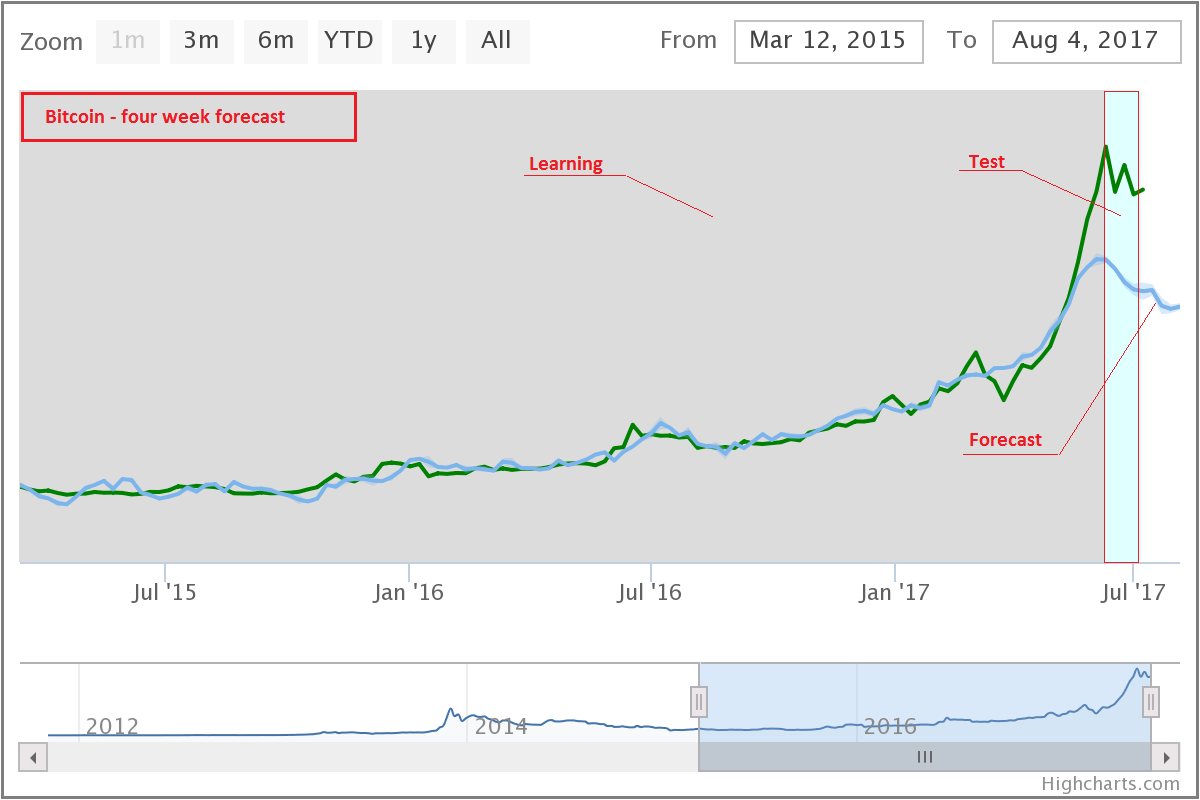Edit the From date field
Screen dimensions: 1200x800
click(828, 41)
